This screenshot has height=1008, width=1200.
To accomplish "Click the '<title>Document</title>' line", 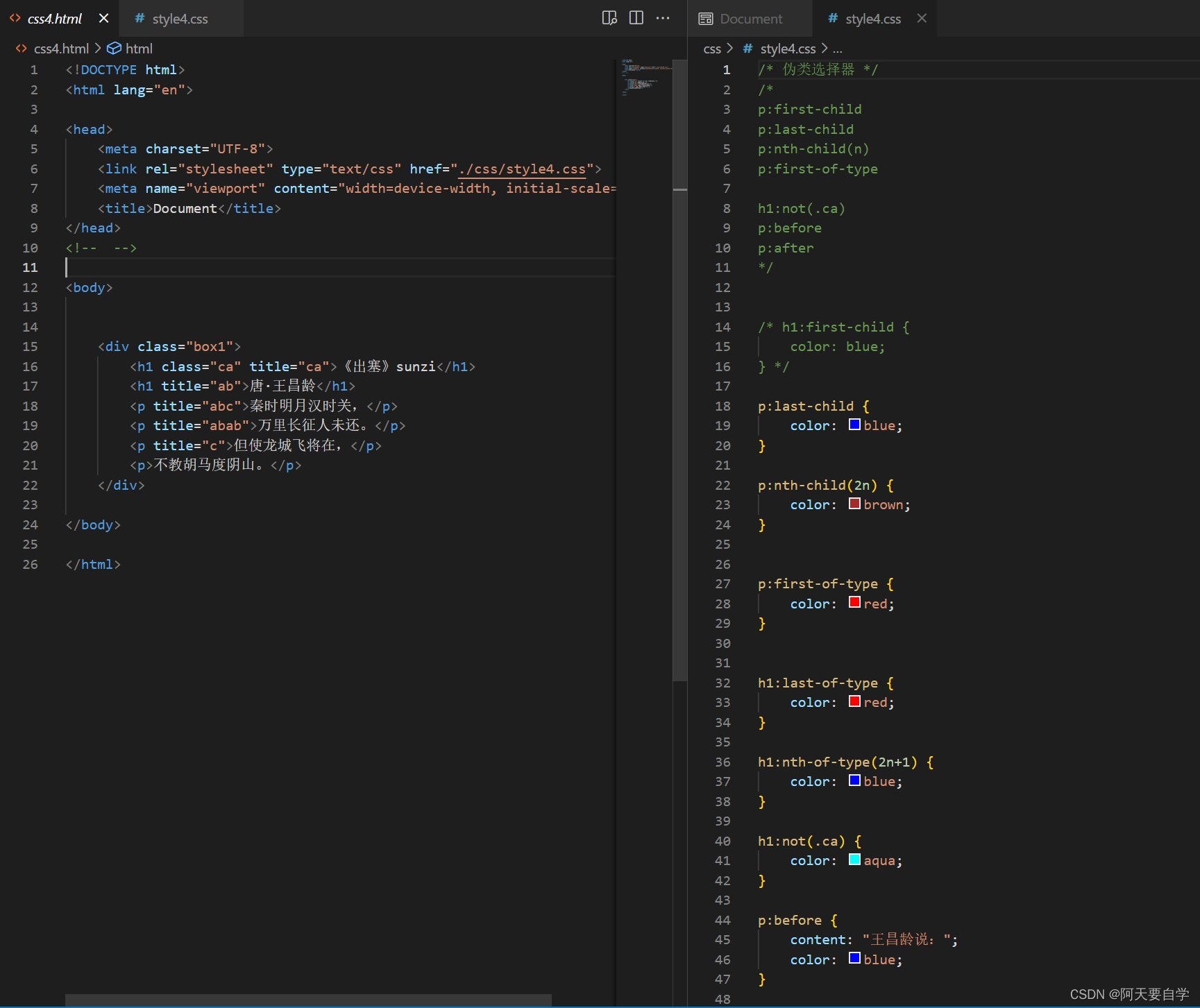I will point(189,208).
